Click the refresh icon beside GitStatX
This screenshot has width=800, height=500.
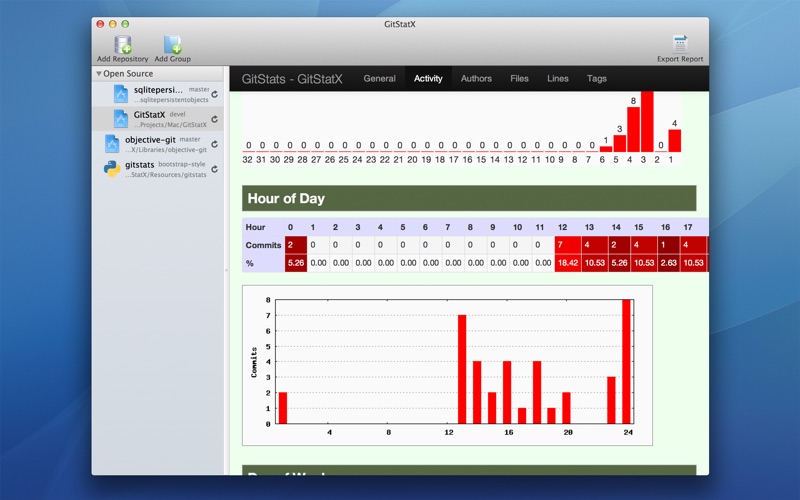214,119
